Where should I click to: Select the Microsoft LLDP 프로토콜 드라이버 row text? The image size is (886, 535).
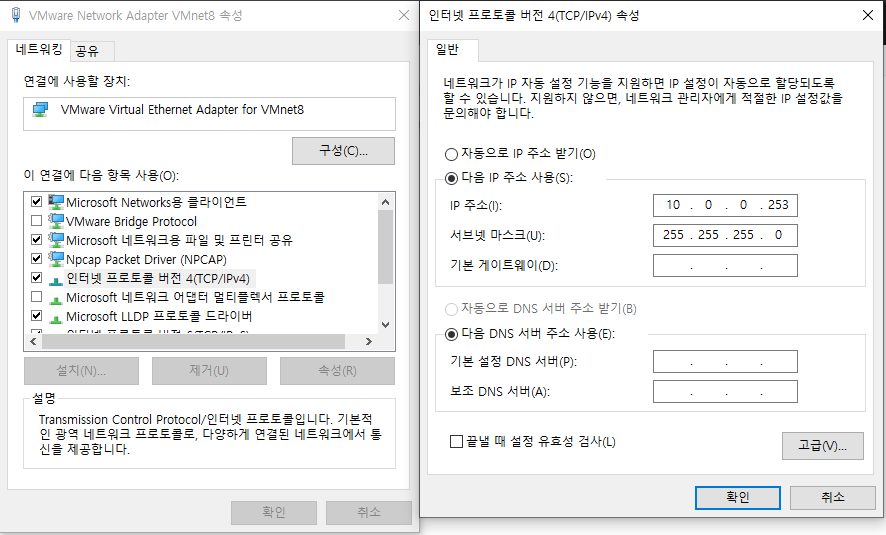click(x=159, y=316)
